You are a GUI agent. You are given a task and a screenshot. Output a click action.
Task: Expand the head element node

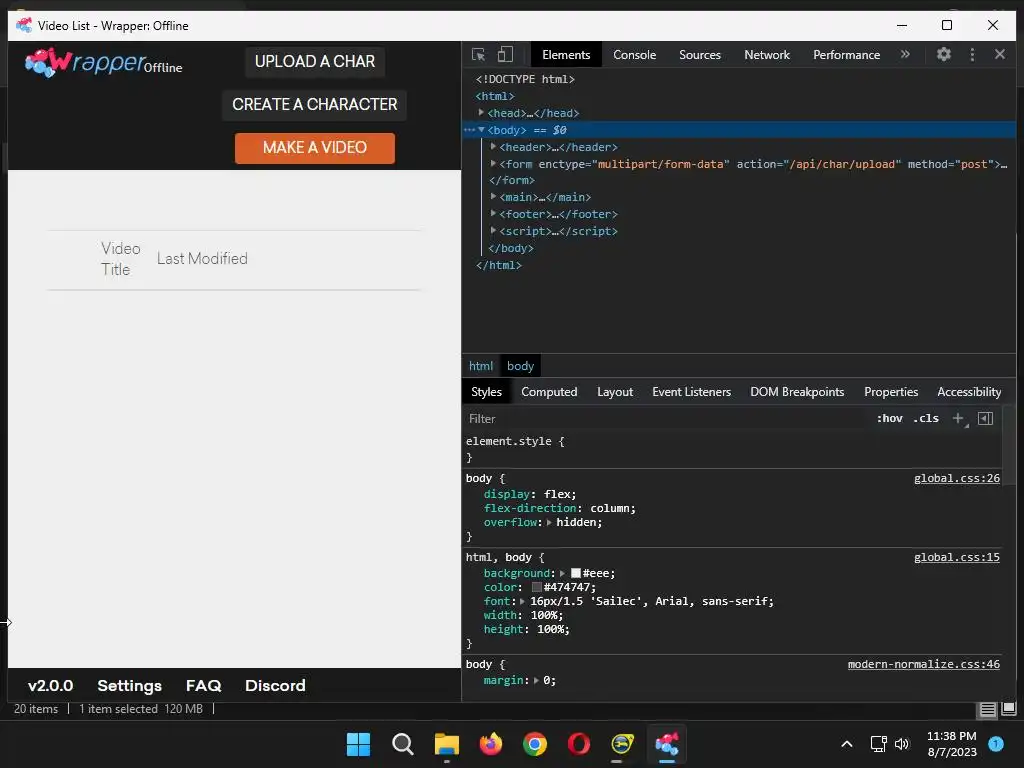tap(481, 113)
